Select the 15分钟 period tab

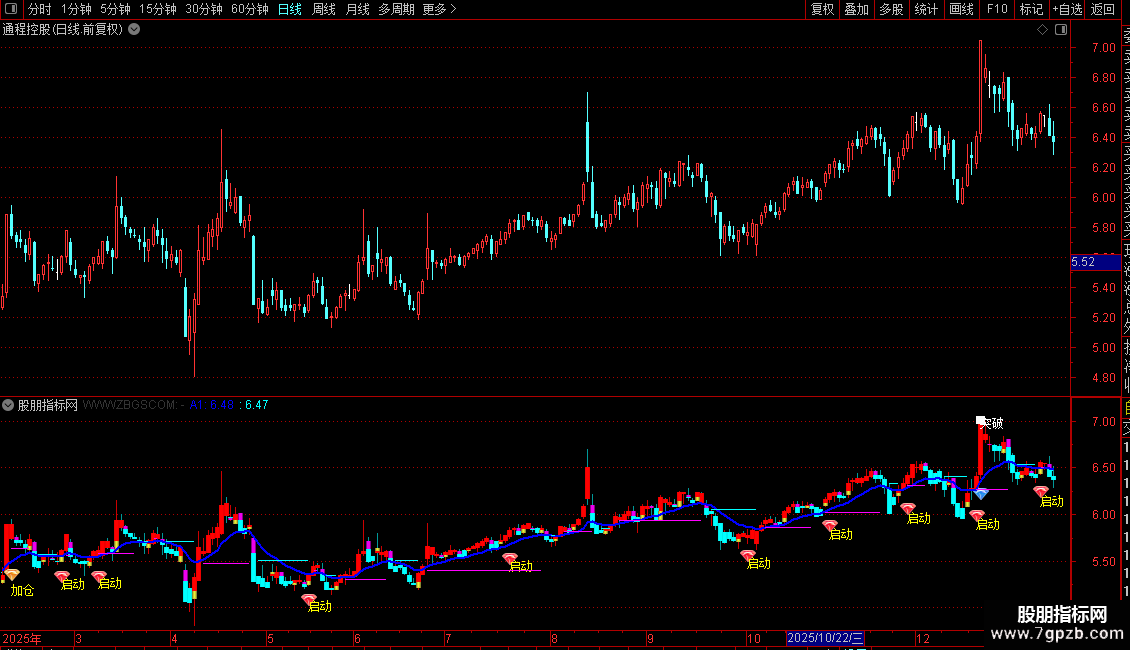(x=158, y=9)
